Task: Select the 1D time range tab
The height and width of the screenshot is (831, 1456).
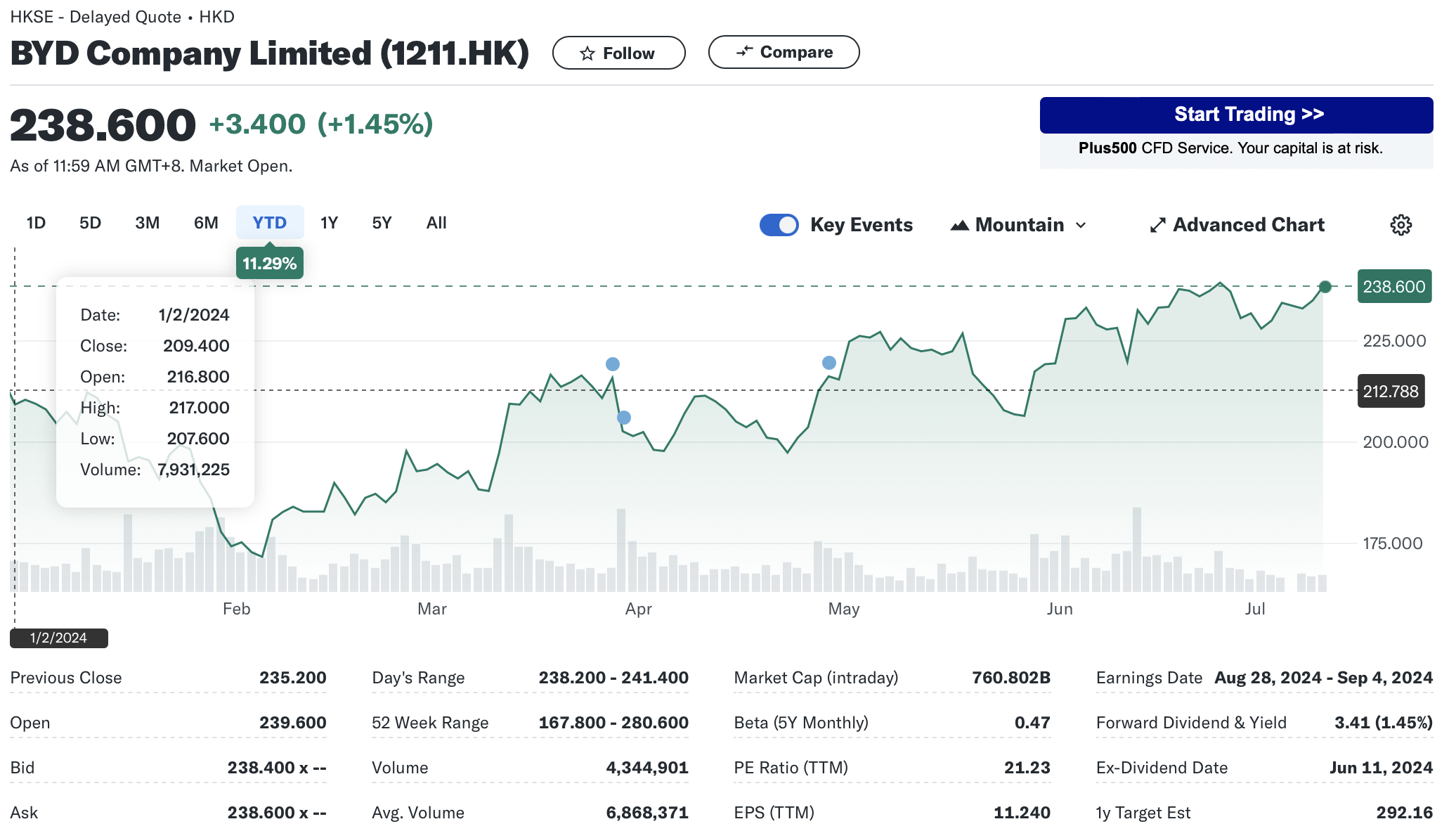Action: pos(36,223)
